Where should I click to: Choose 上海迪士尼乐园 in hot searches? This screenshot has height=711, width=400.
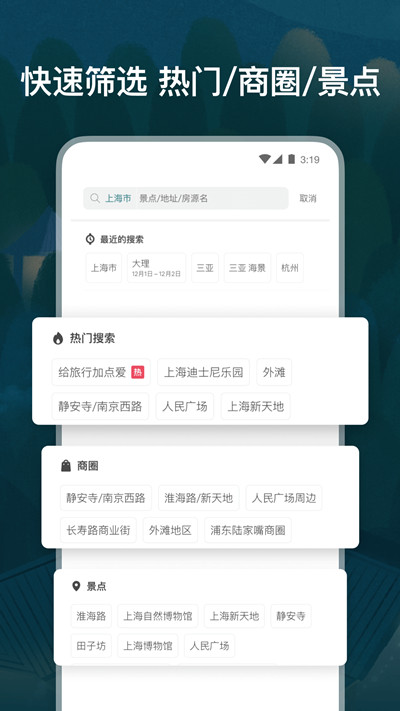204,372
